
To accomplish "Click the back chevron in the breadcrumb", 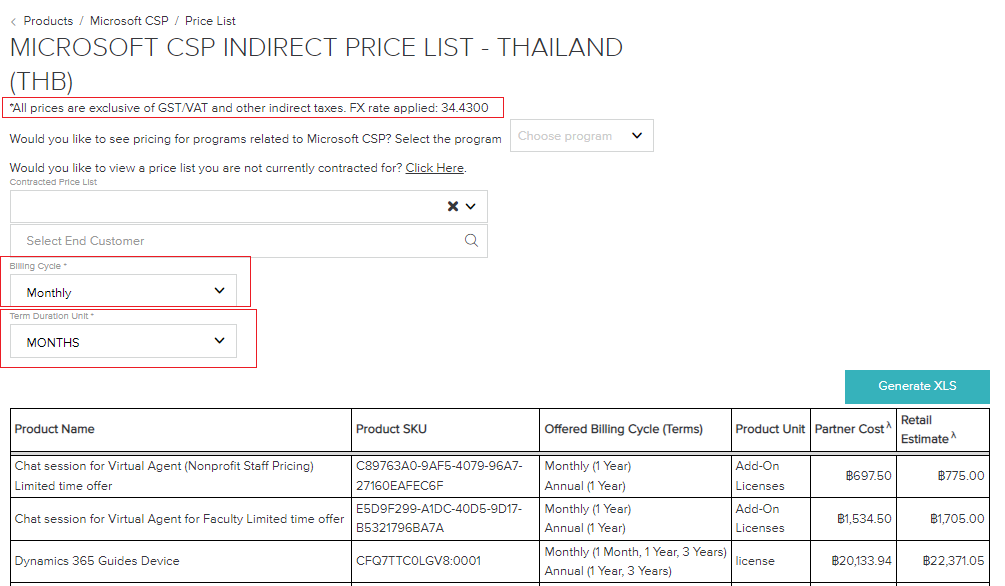I will [13, 22].
